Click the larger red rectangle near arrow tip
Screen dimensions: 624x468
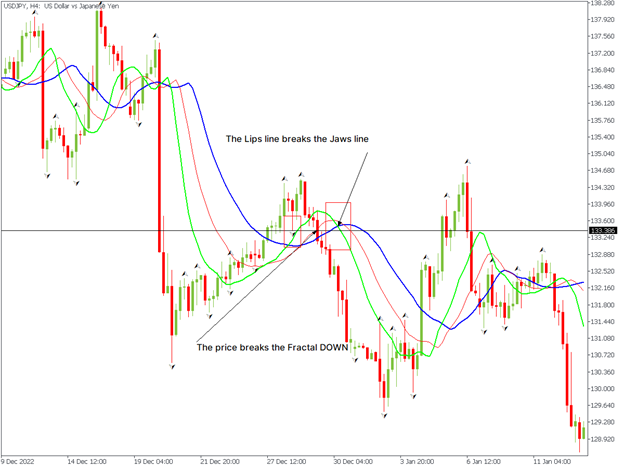pos(339,226)
